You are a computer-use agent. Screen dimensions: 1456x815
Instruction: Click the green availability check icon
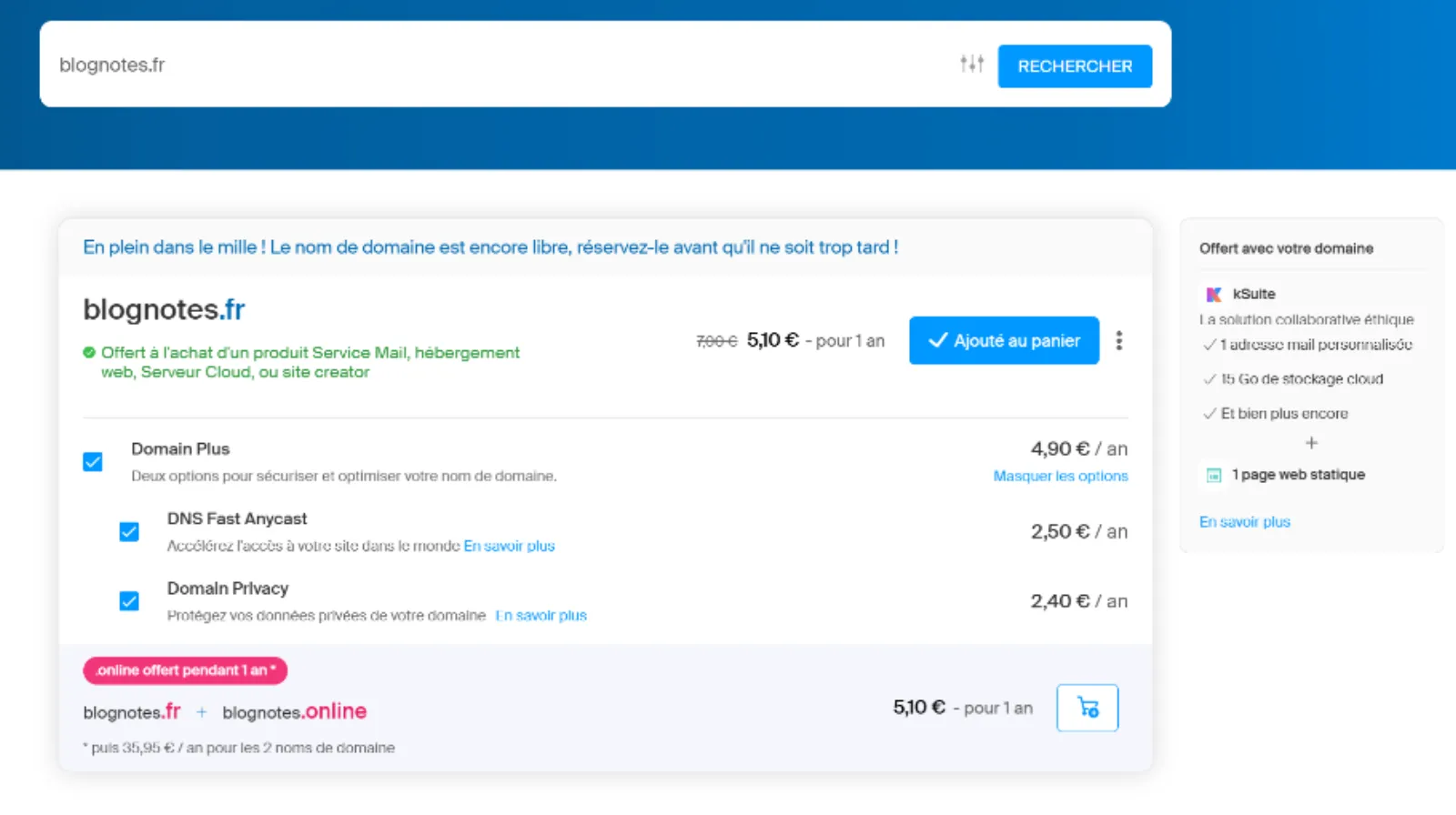click(x=89, y=353)
